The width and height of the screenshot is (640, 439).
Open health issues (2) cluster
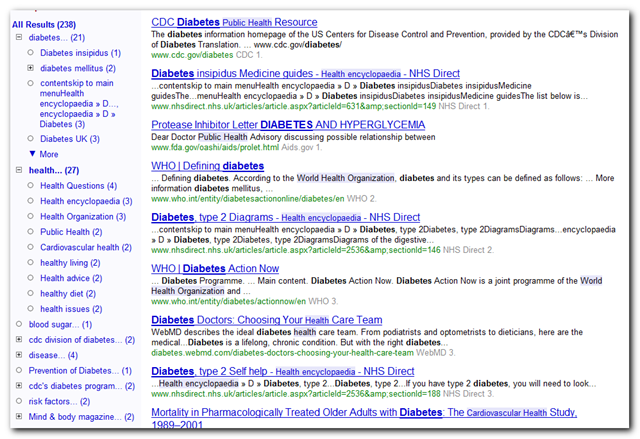coord(71,309)
